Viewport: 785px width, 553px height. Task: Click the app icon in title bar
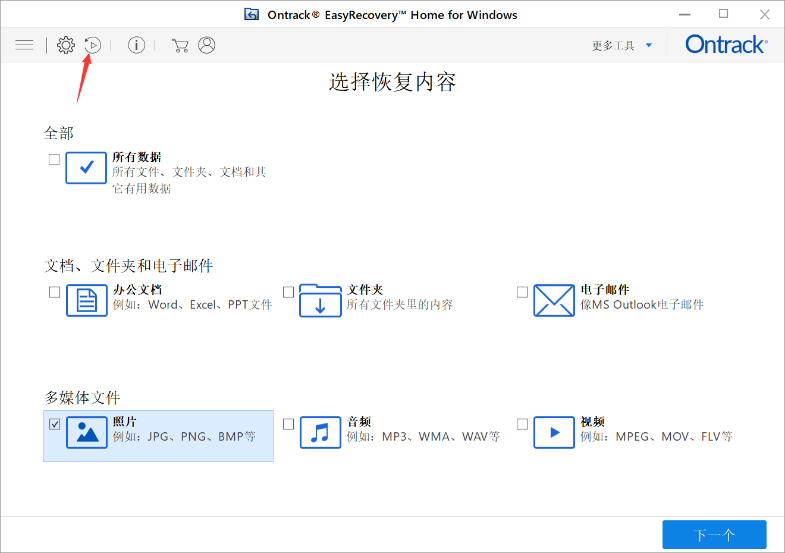click(x=251, y=15)
